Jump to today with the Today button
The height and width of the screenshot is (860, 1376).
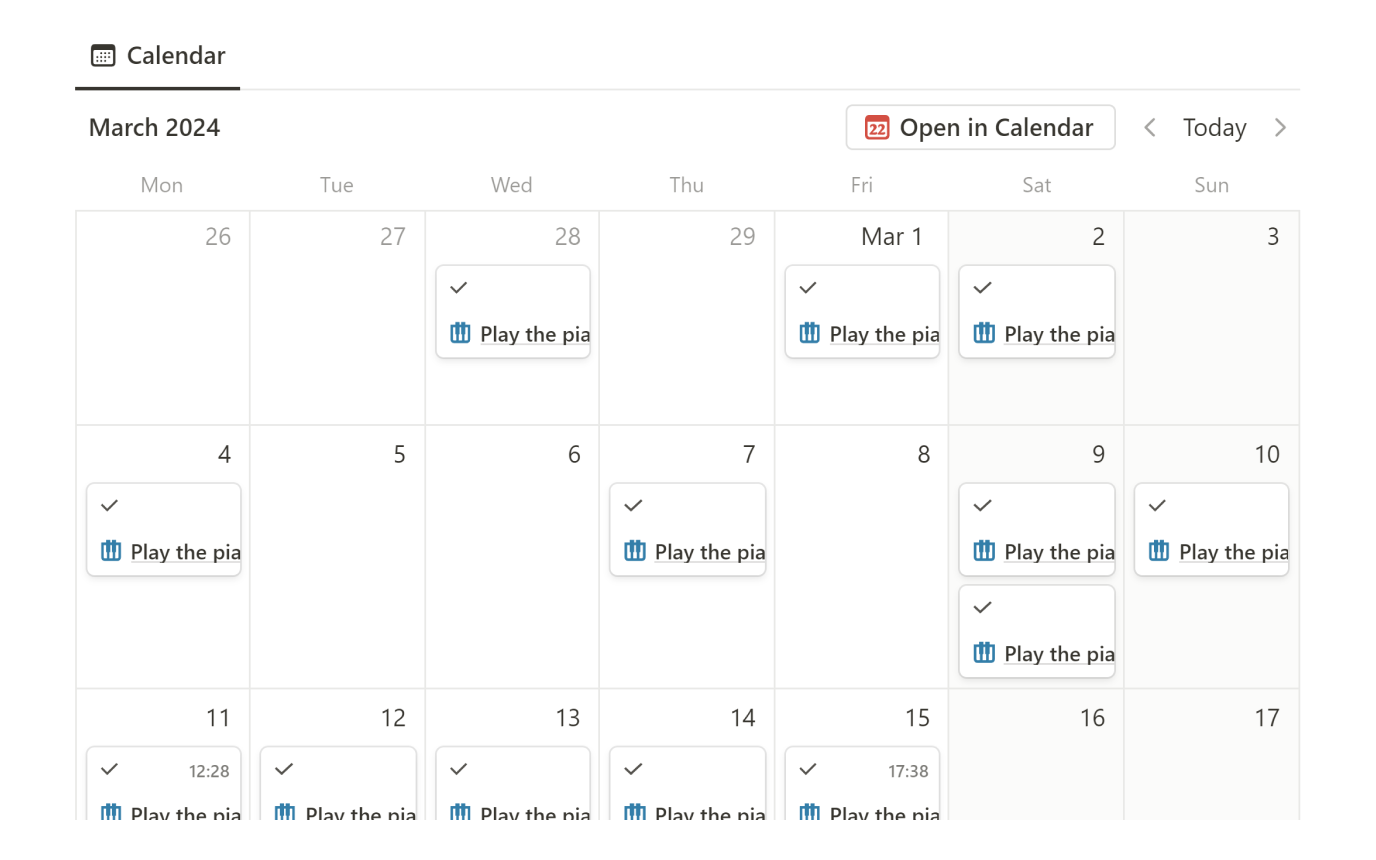coord(1214,127)
